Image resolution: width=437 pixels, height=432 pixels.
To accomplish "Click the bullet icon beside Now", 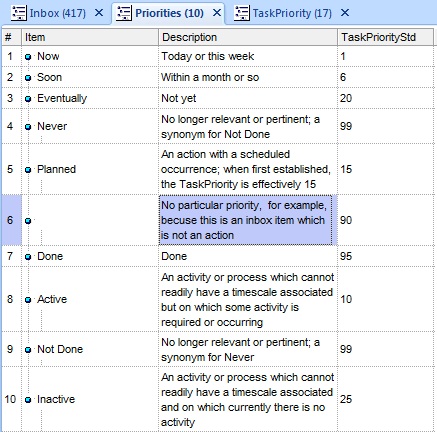I will tap(28, 57).
